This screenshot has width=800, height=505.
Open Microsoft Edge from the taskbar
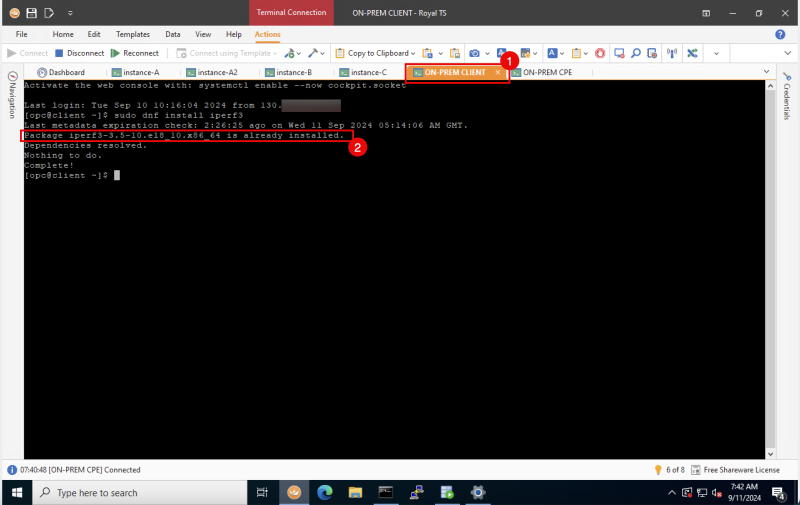click(325, 492)
